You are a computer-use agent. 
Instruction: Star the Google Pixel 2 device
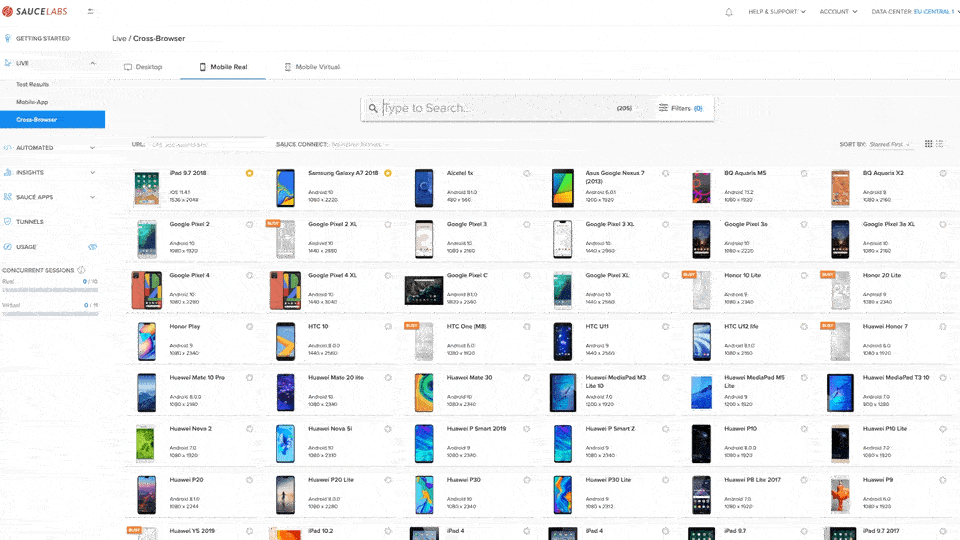click(x=249, y=225)
